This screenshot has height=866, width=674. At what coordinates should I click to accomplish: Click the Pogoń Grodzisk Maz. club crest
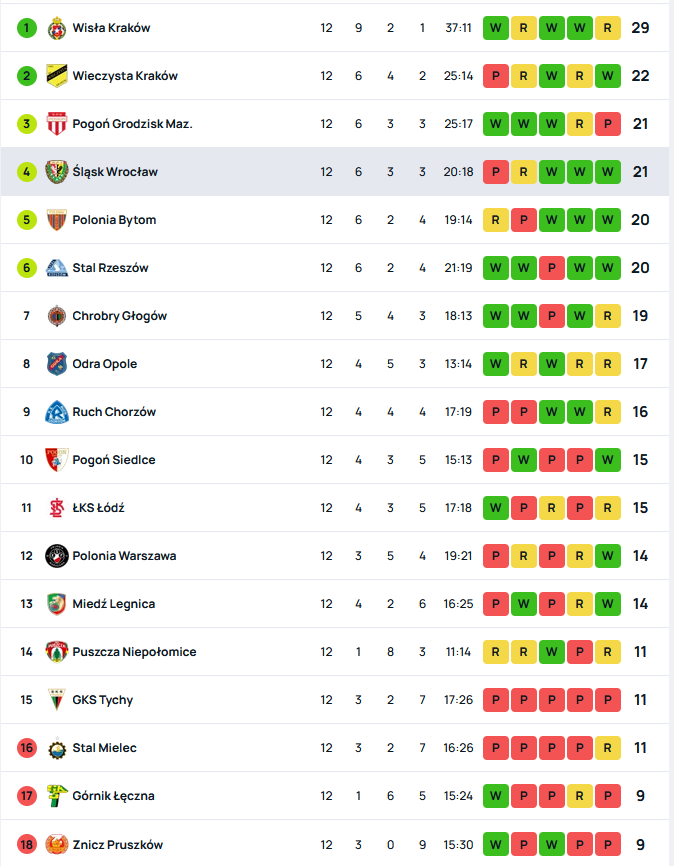click(x=57, y=124)
